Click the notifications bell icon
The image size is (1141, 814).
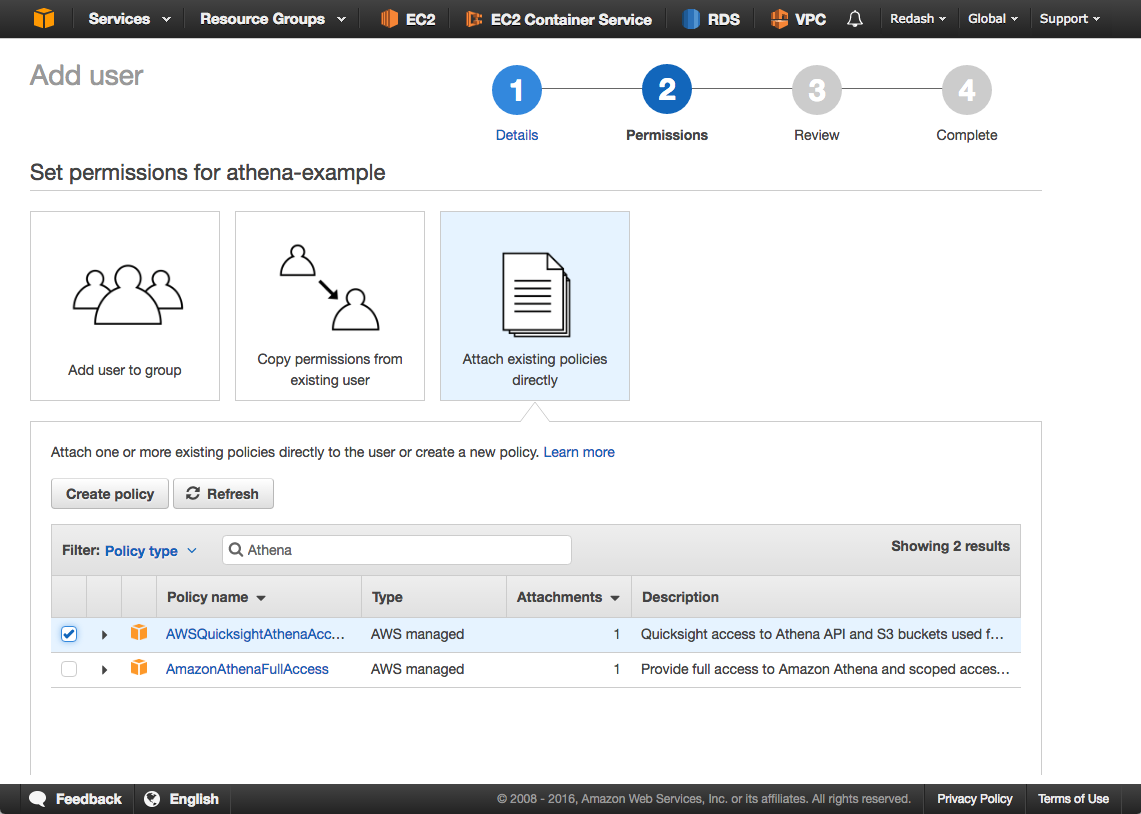pyautogui.click(x=854, y=19)
